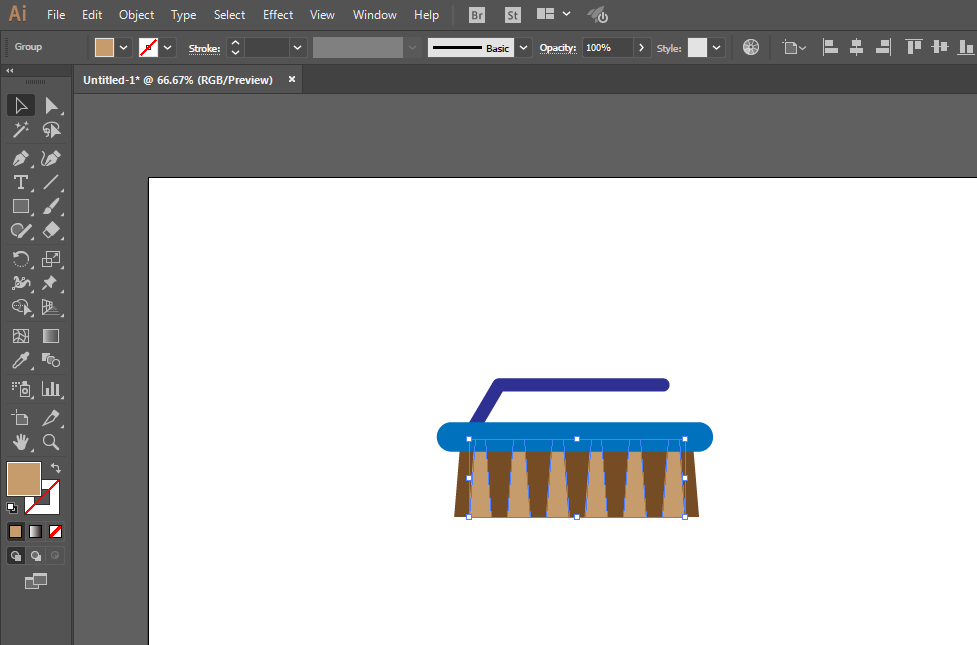Viewport: 977px width, 645px height.
Task: Activate the Type tool
Action: [x=20, y=182]
